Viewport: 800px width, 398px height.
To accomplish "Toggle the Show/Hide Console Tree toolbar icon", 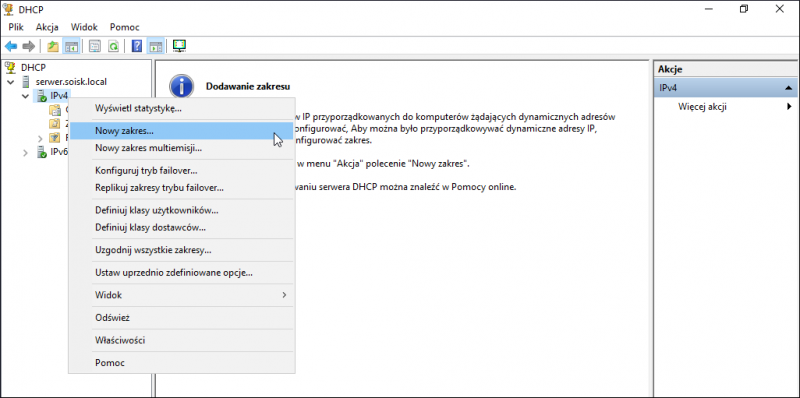I will [70, 46].
